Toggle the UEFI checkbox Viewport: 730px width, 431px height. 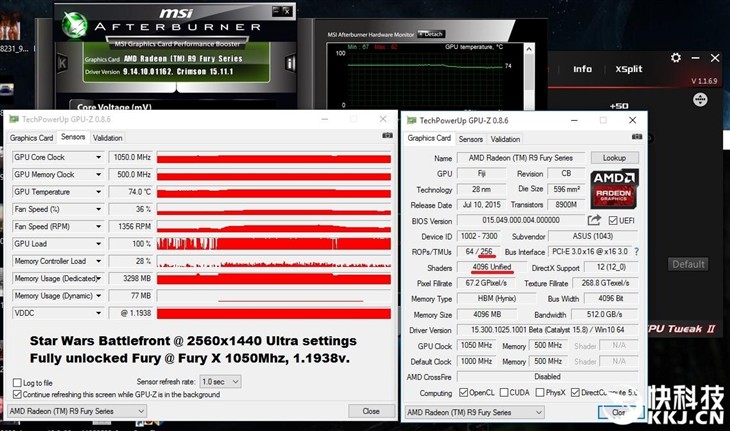coord(613,220)
